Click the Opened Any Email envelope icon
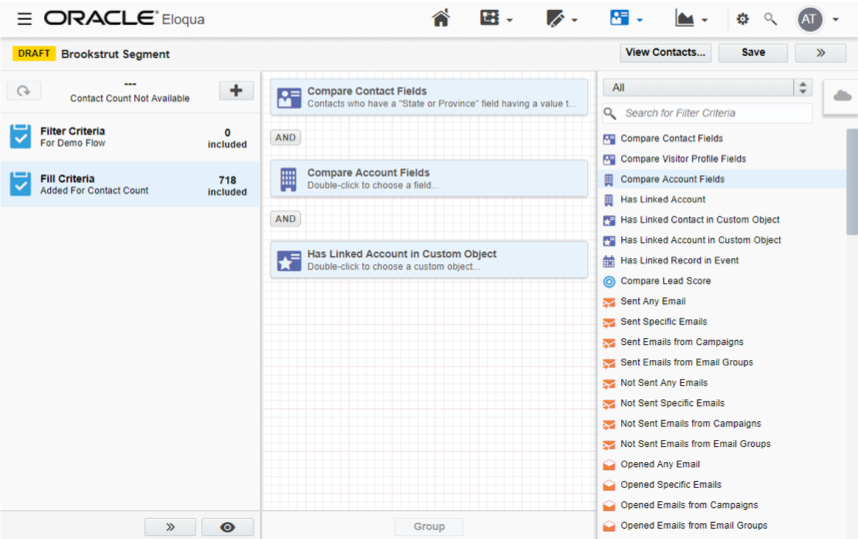 point(608,465)
